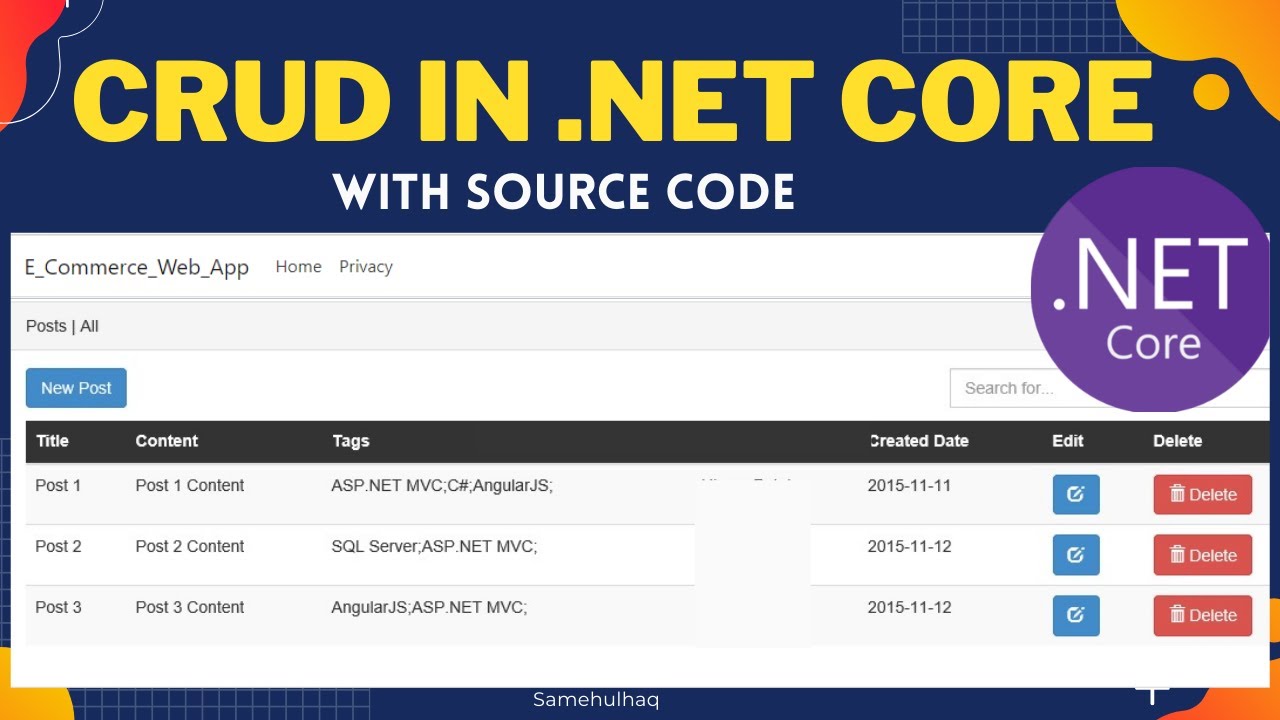Click the purple .NET Core logo
This screenshot has width=1280, height=720.
[x=1152, y=290]
